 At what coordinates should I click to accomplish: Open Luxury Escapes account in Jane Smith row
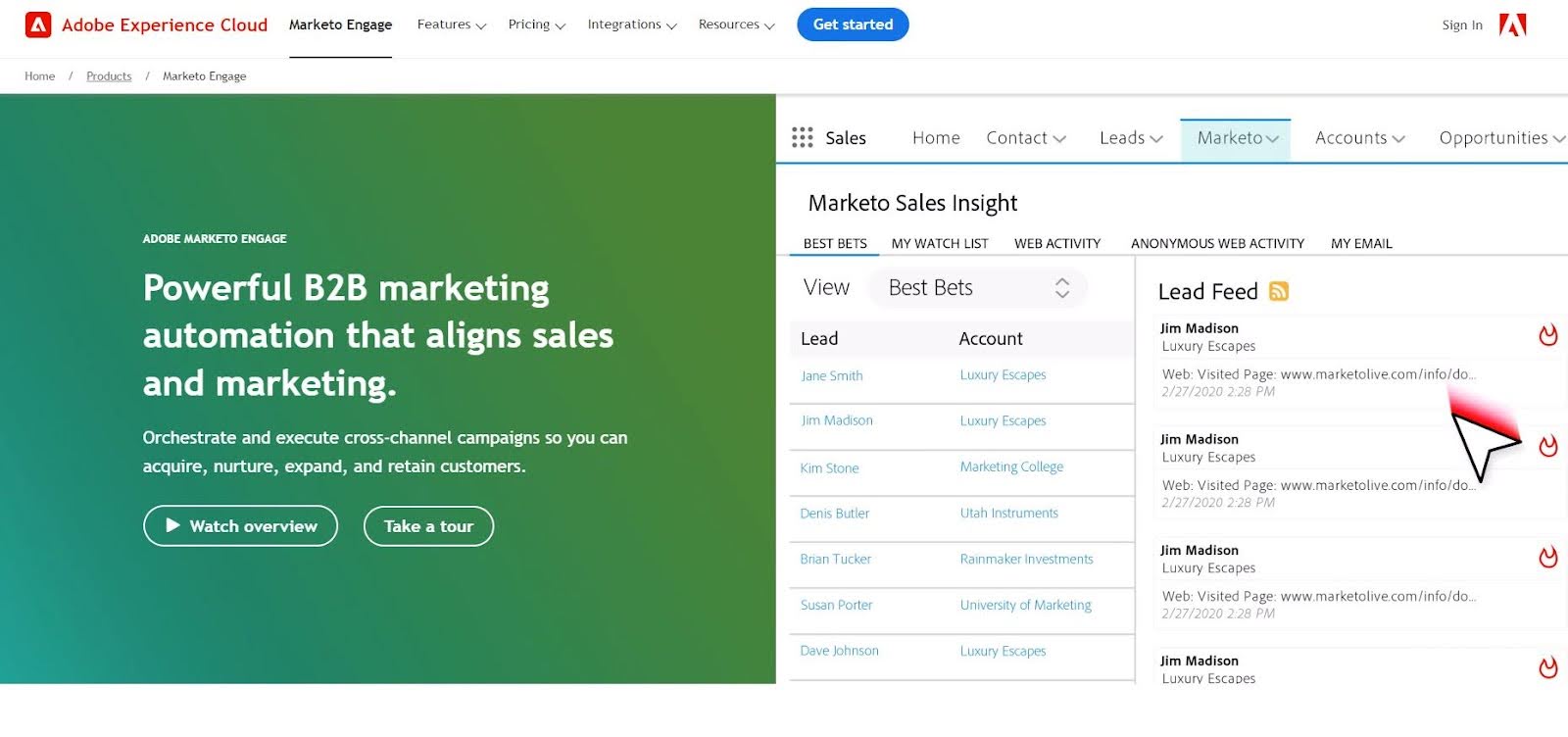1004,375
